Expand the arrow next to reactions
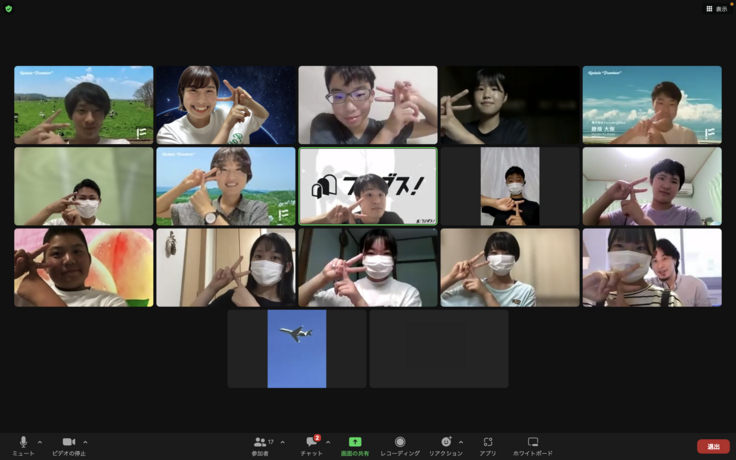 tap(461, 441)
